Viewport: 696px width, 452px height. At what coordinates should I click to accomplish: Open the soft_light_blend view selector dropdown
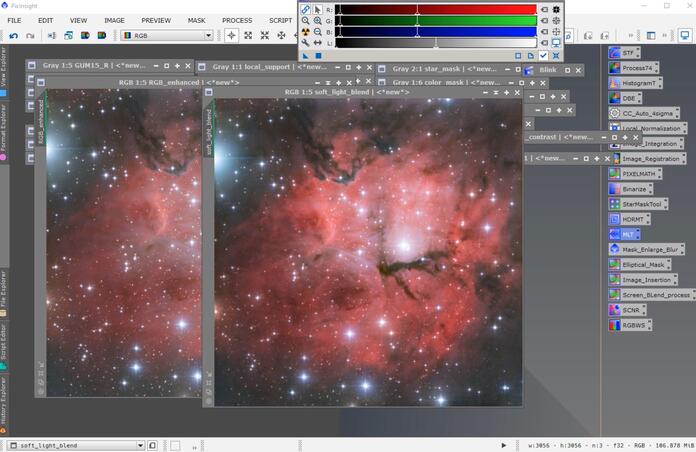(x=76, y=445)
